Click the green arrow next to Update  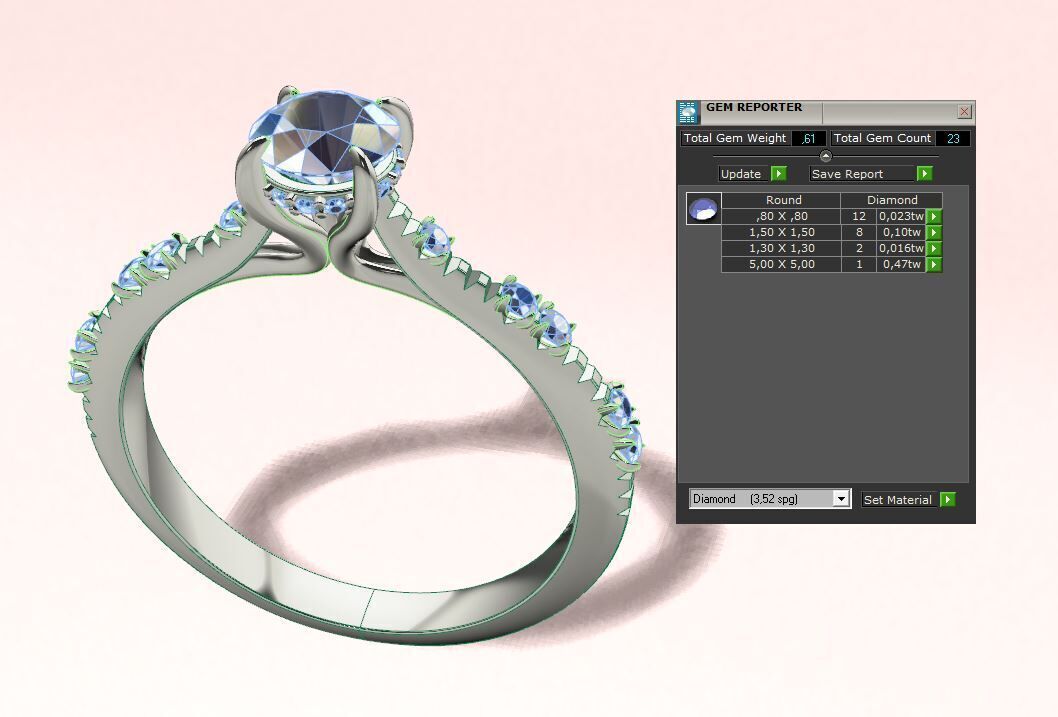[x=779, y=174]
